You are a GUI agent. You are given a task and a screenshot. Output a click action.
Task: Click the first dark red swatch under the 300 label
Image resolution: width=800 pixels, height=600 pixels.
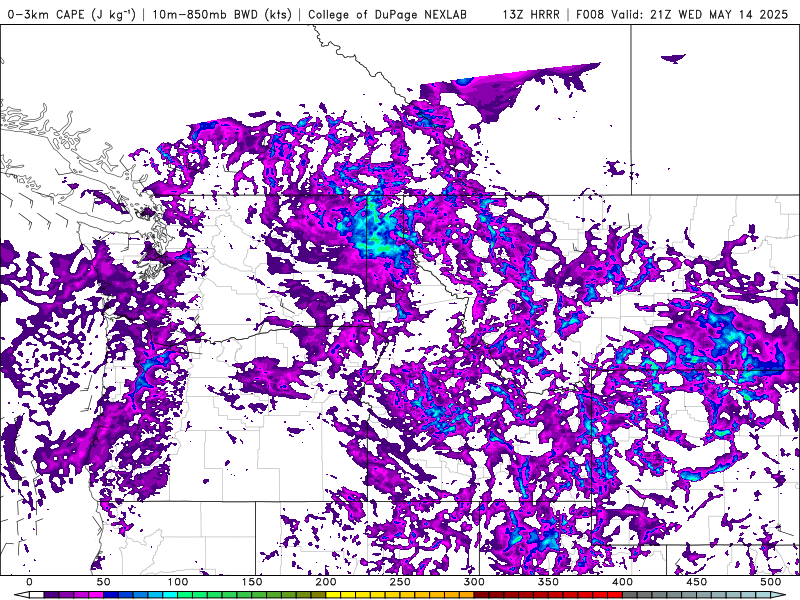click(481, 595)
